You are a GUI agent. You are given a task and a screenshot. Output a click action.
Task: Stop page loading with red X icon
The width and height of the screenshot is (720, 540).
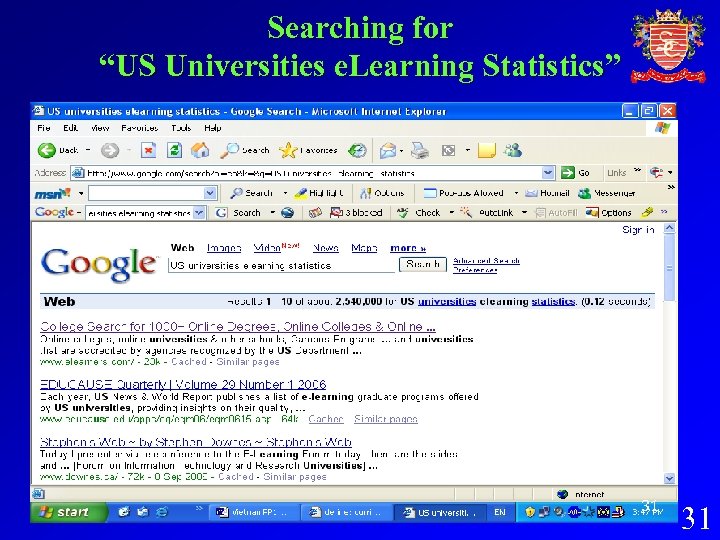click(x=148, y=150)
